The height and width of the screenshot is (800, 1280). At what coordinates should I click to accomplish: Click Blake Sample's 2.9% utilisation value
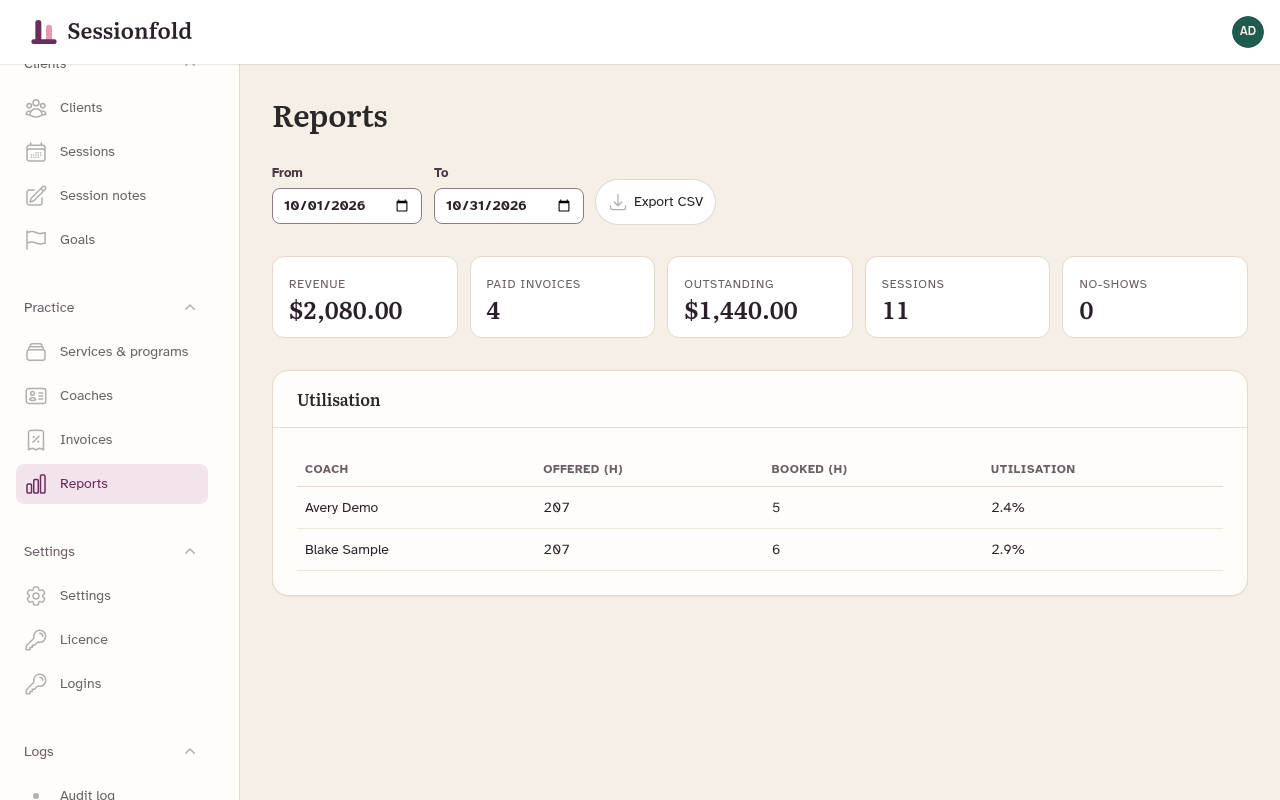coord(1008,550)
